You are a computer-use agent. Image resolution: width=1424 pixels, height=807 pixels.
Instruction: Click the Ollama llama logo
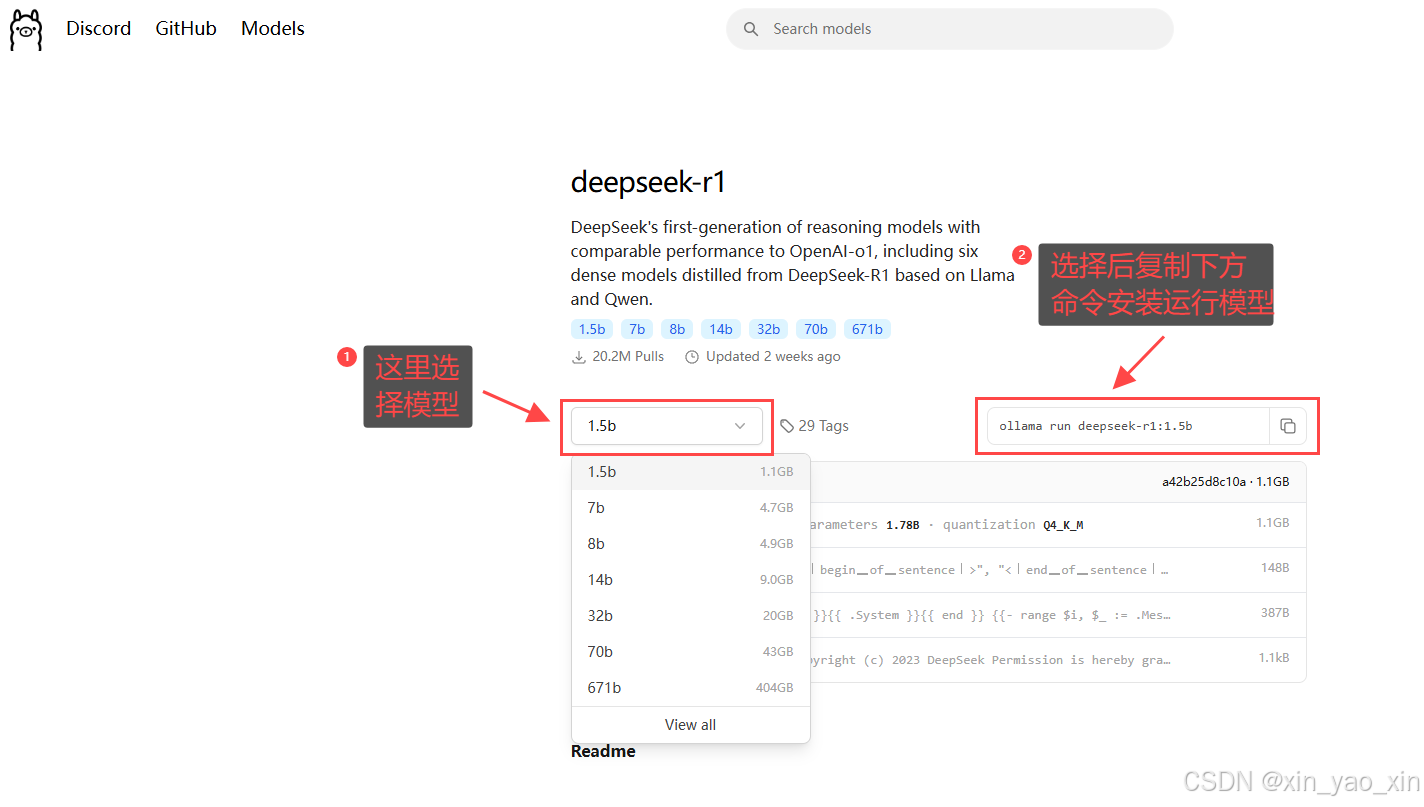coord(26,29)
